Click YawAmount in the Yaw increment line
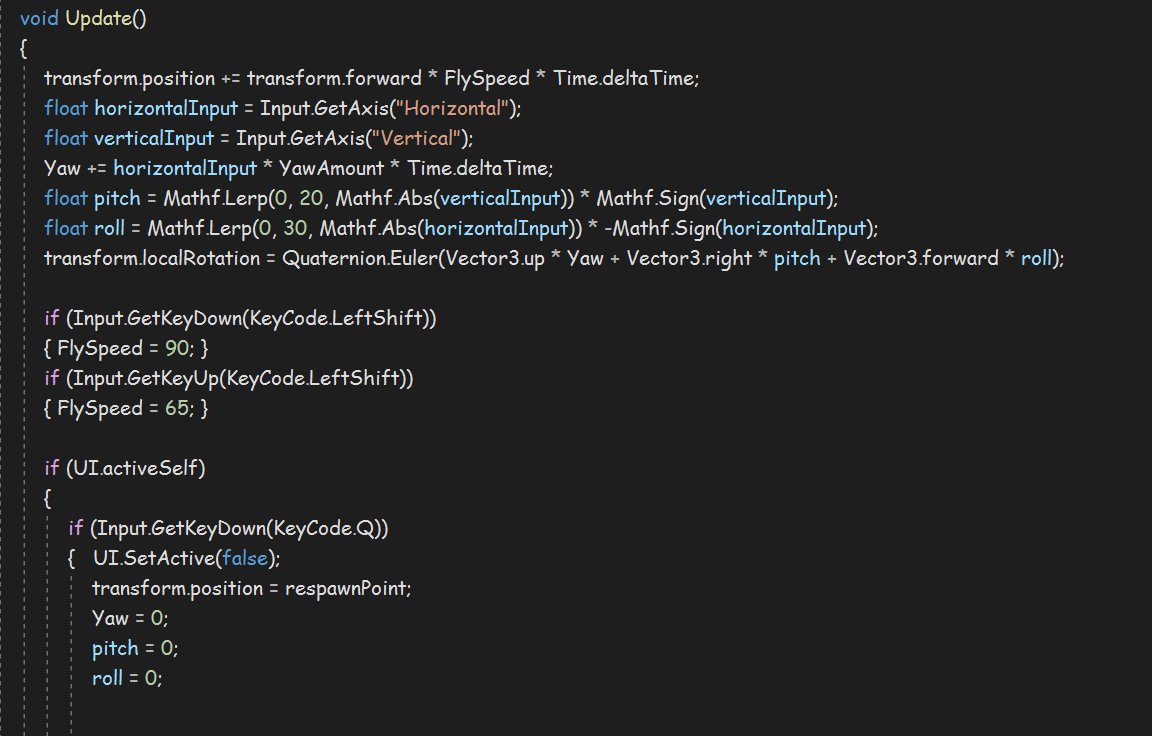The image size is (1152, 736). pos(331,169)
